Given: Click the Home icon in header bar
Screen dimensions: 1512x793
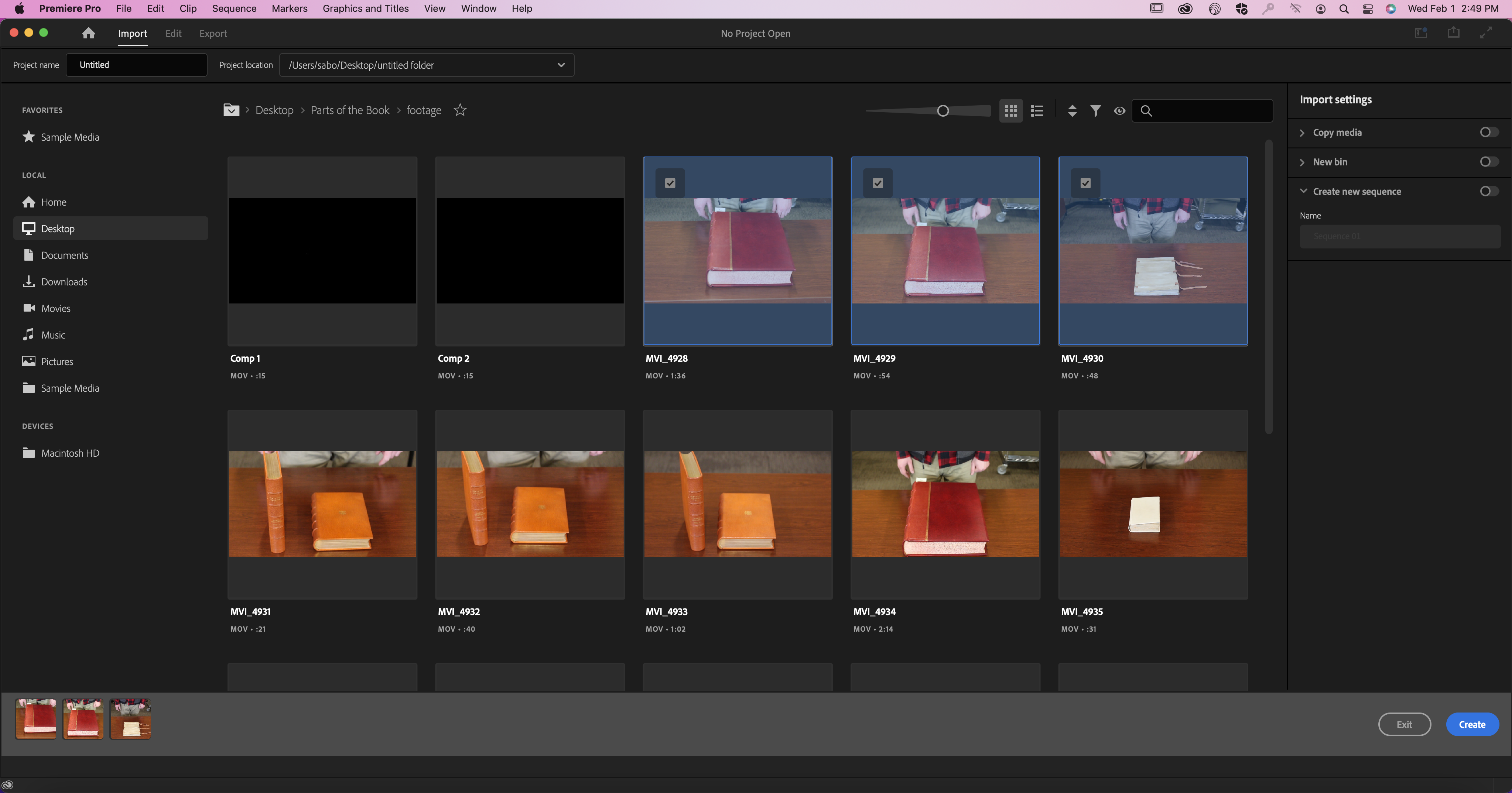Looking at the screenshot, I should coord(89,34).
